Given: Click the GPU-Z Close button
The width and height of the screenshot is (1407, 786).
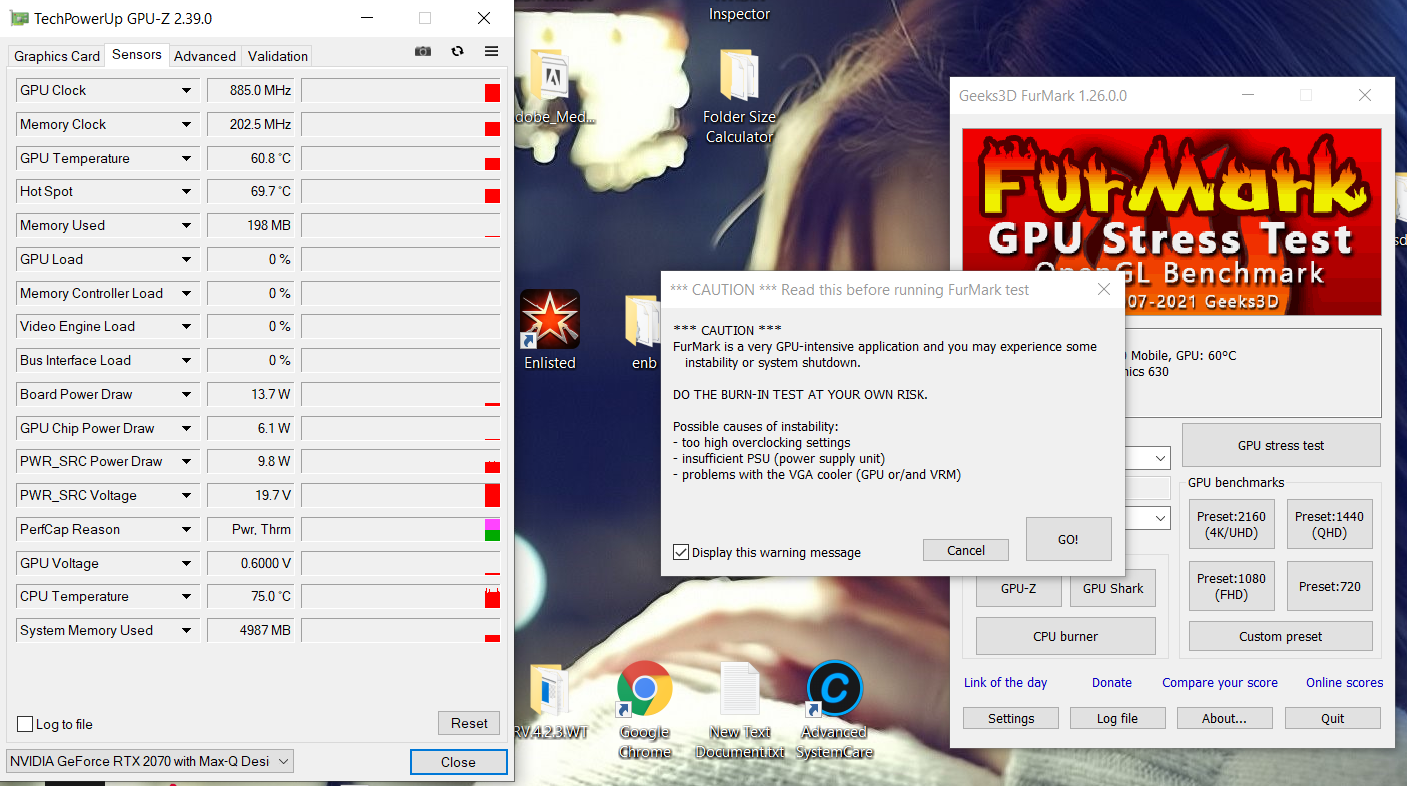Looking at the screenshot, I should 458,762.
